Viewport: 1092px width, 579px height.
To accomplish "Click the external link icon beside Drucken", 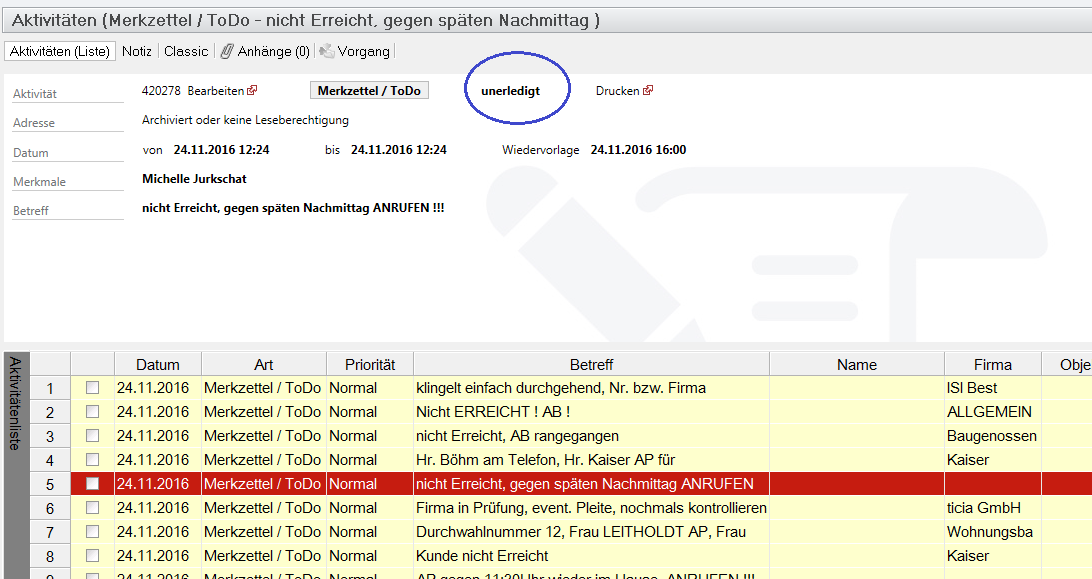I will [648, 91].
